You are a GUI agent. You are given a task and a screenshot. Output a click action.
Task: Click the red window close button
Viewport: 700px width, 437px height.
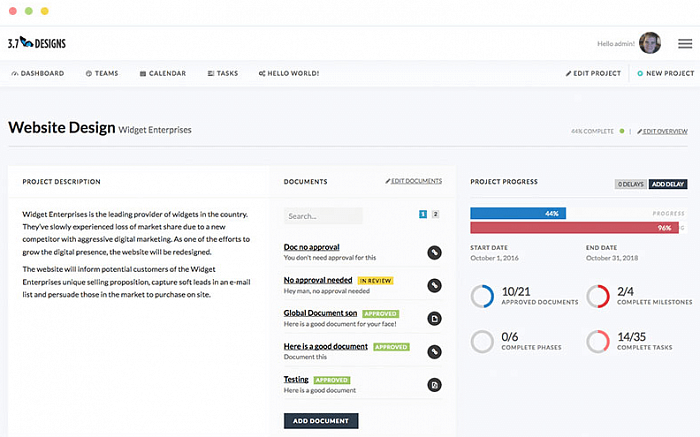click(x=13, y=11)
